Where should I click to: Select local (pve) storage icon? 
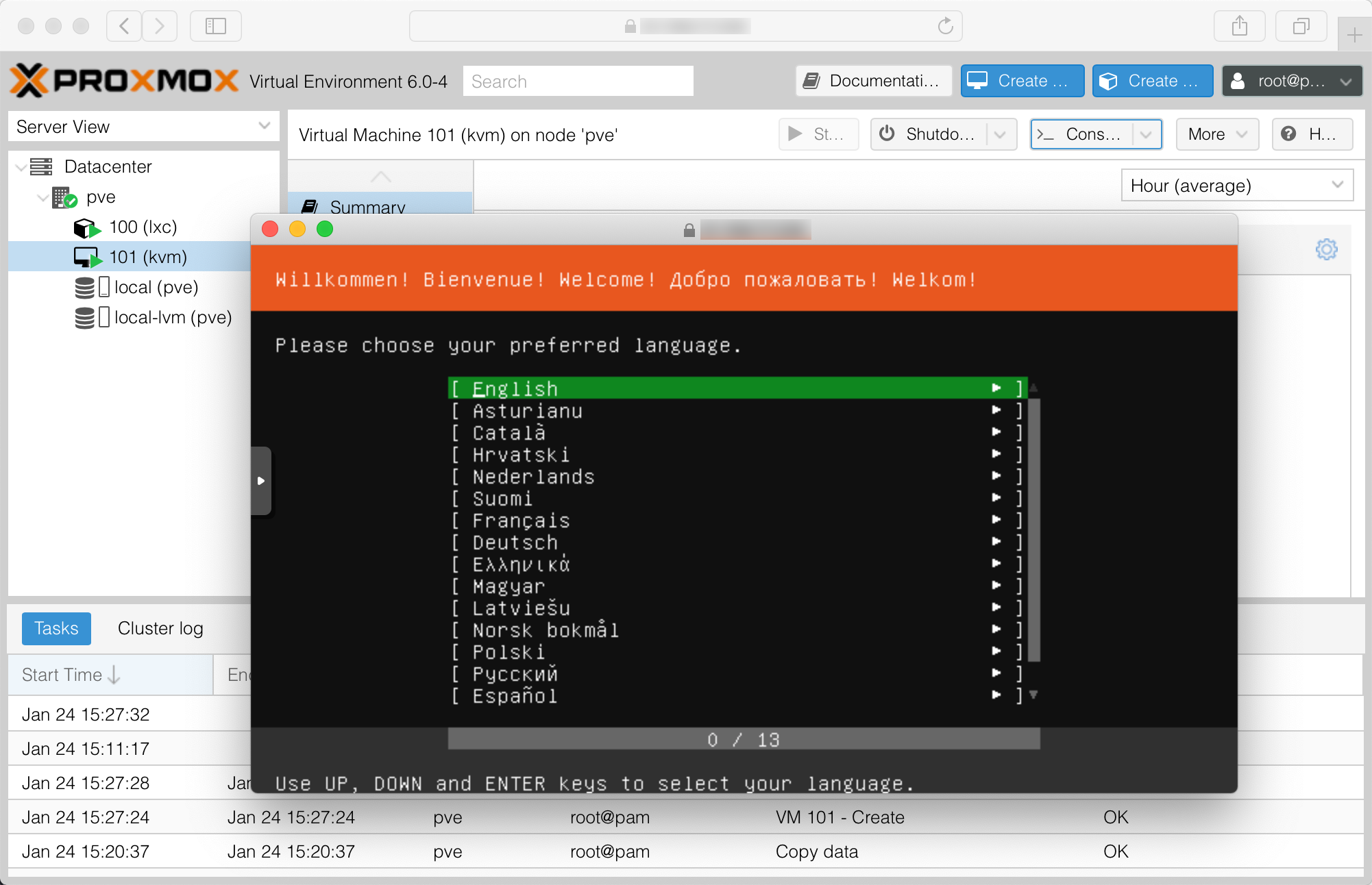[x=85, y=287]
